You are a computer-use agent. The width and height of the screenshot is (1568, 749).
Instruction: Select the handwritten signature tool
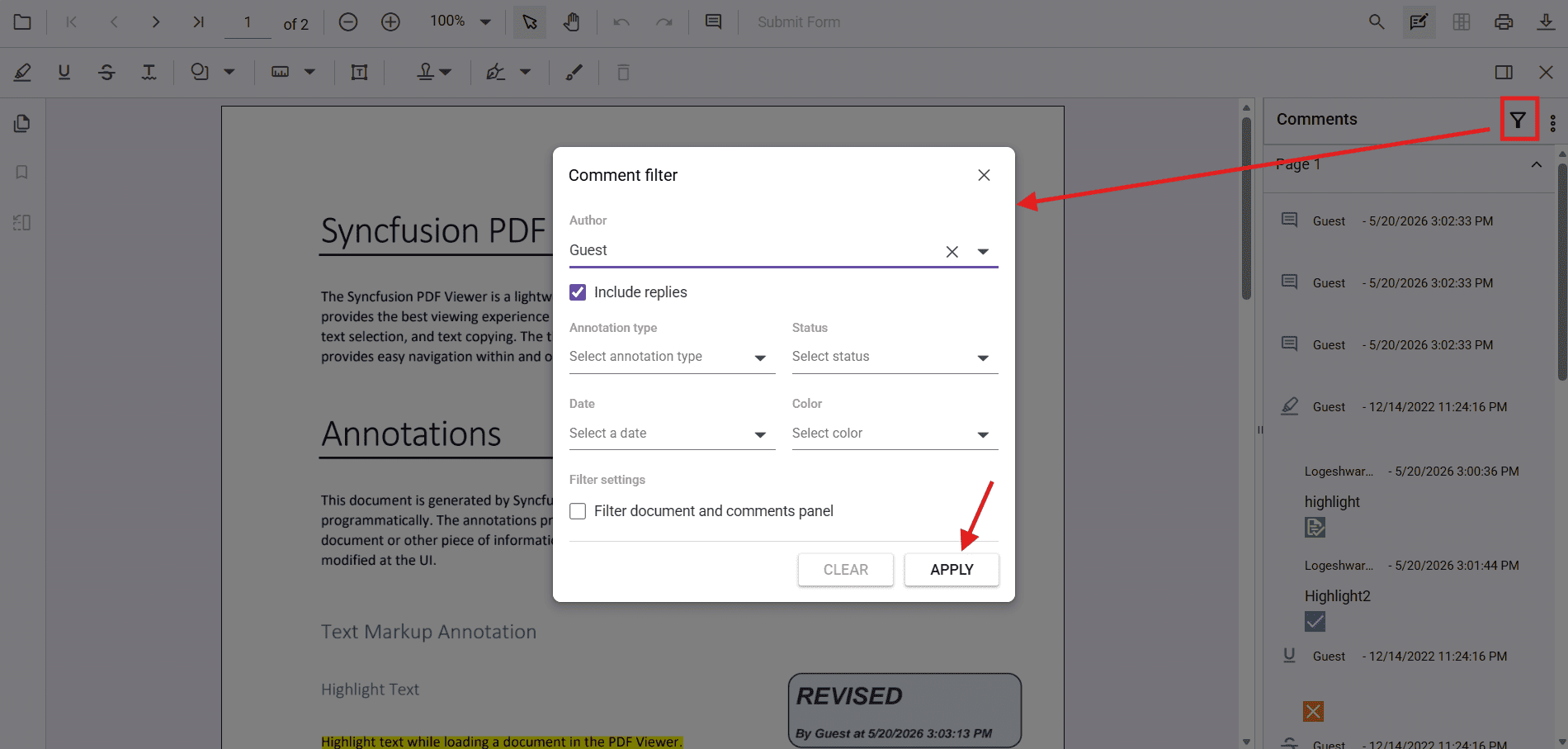(495, 73)
